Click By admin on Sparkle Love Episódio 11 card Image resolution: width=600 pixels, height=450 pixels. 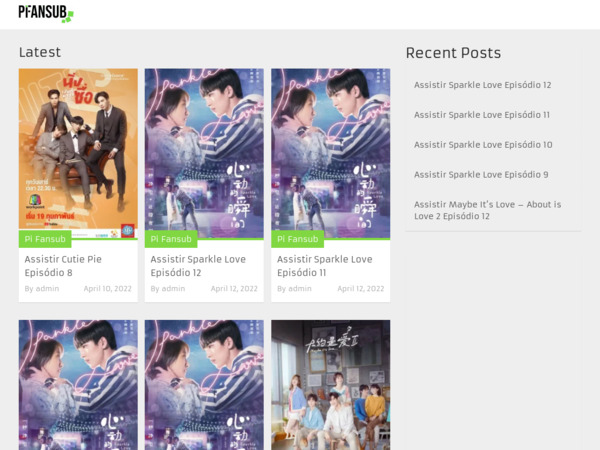(x=294, y=289)
